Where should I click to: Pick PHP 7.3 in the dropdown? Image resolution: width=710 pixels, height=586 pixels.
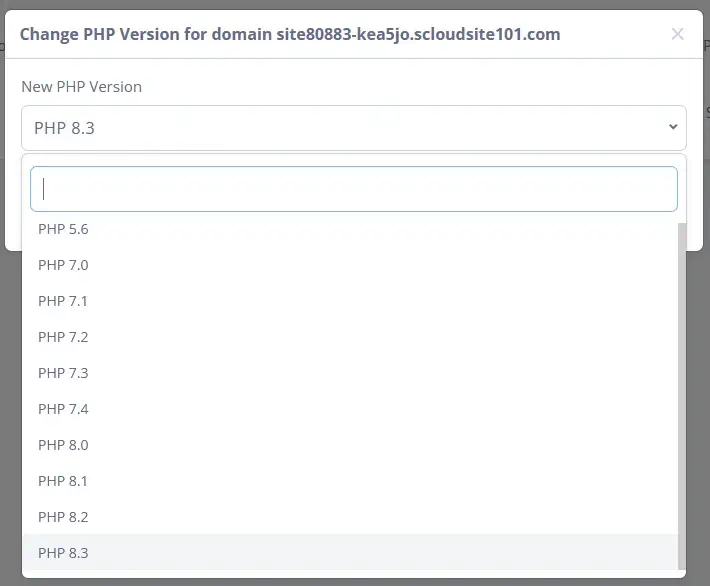click(x=350, y=373)
